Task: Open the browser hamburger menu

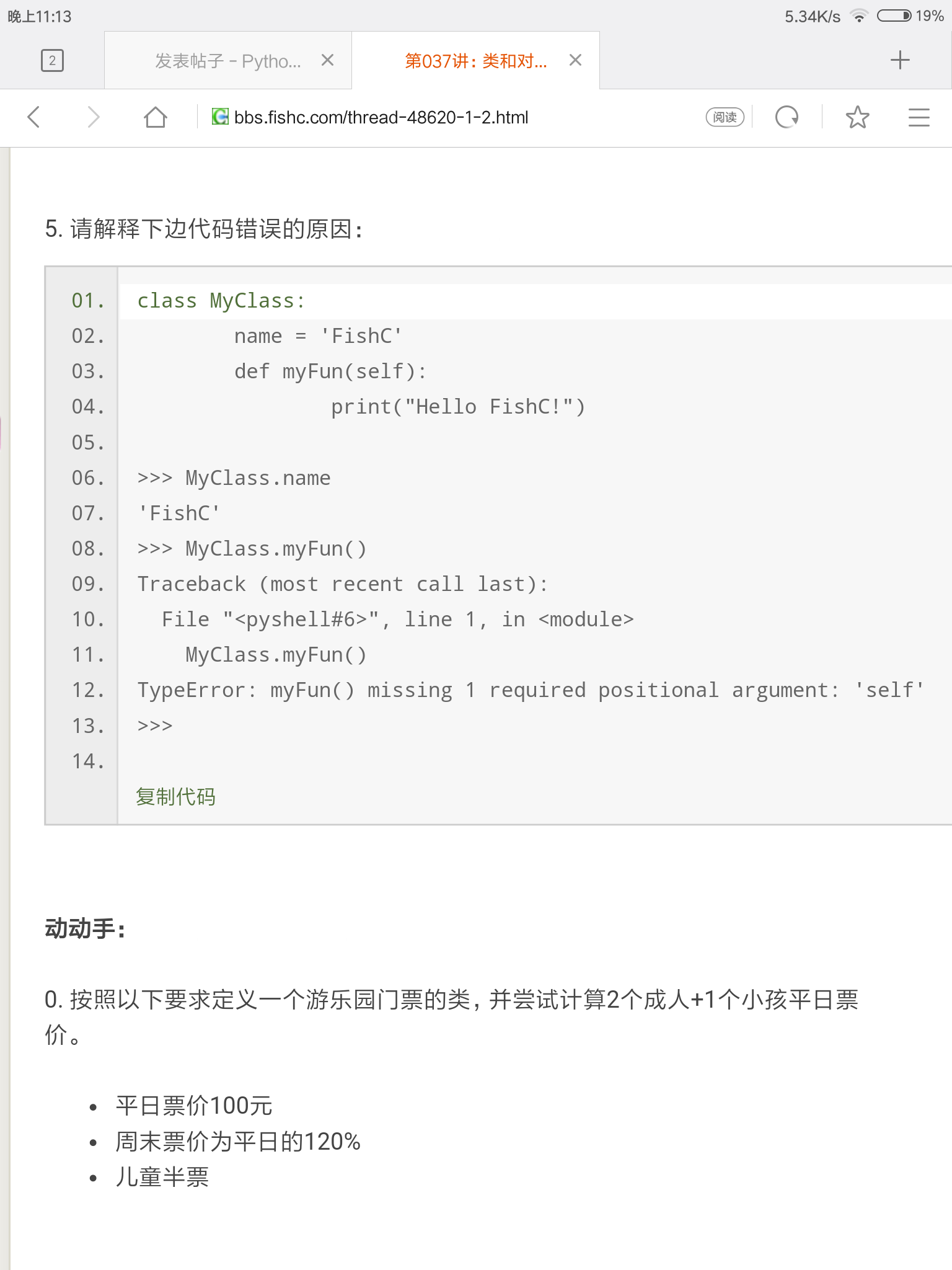Action: tap(919, 117)
